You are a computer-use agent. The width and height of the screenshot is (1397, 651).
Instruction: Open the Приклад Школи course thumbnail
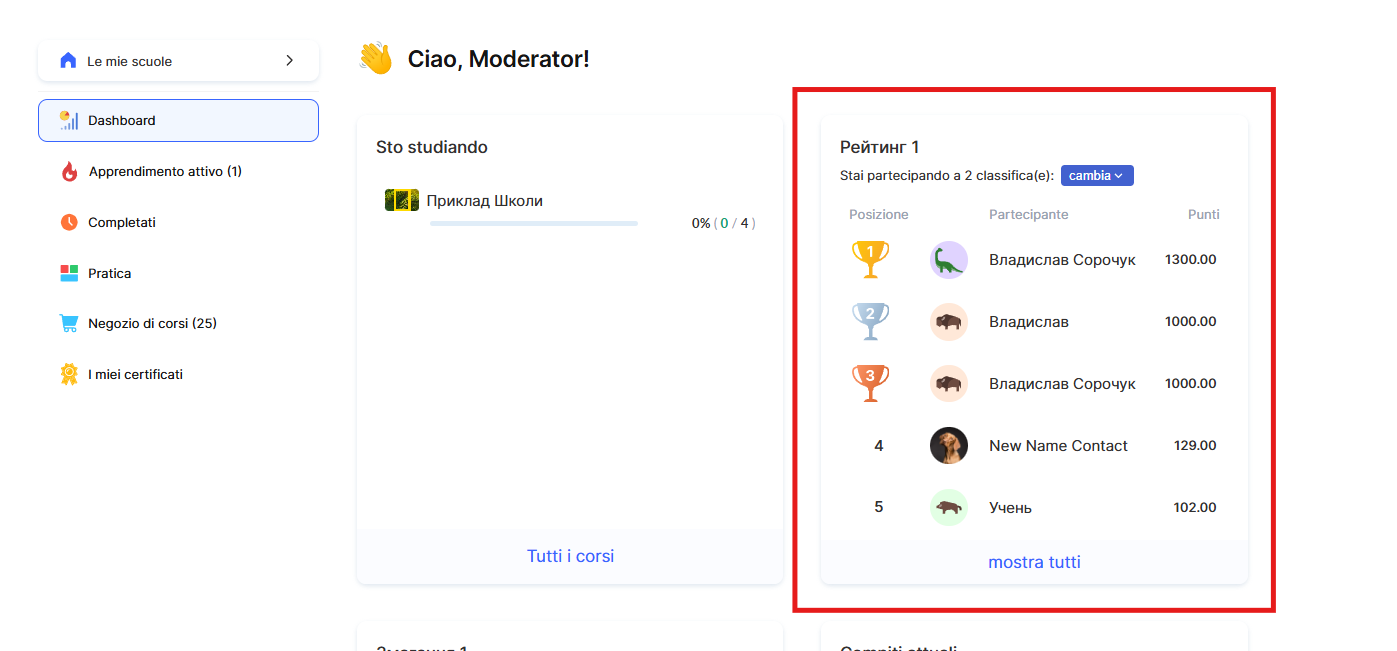[x=402, y=200]
